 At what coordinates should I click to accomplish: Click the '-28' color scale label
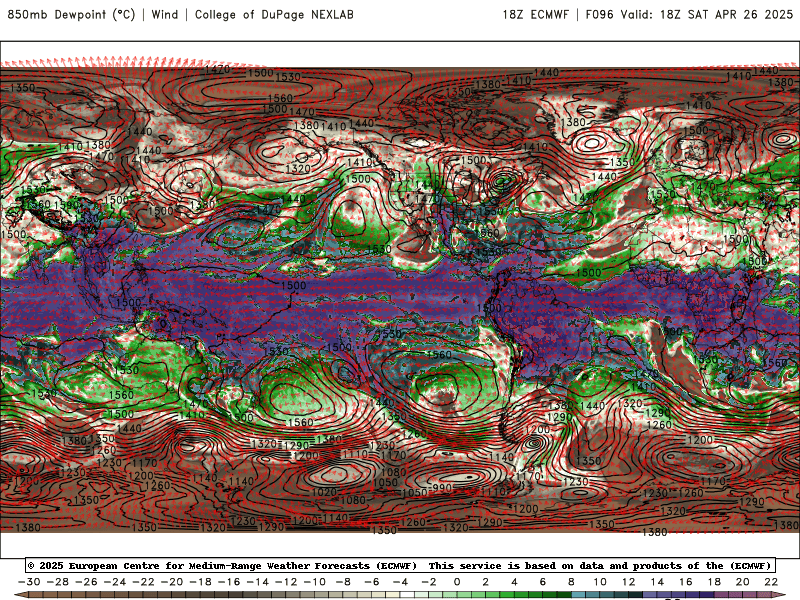point(58,582)
